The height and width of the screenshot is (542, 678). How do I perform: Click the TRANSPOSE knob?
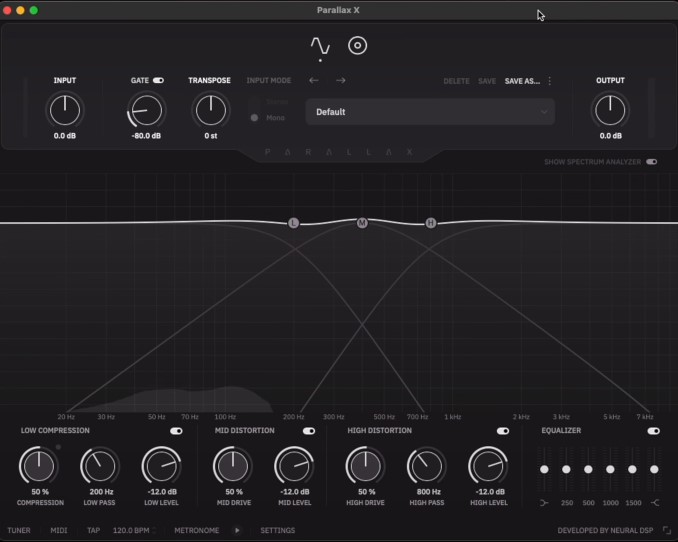click(x=211, y=110)
